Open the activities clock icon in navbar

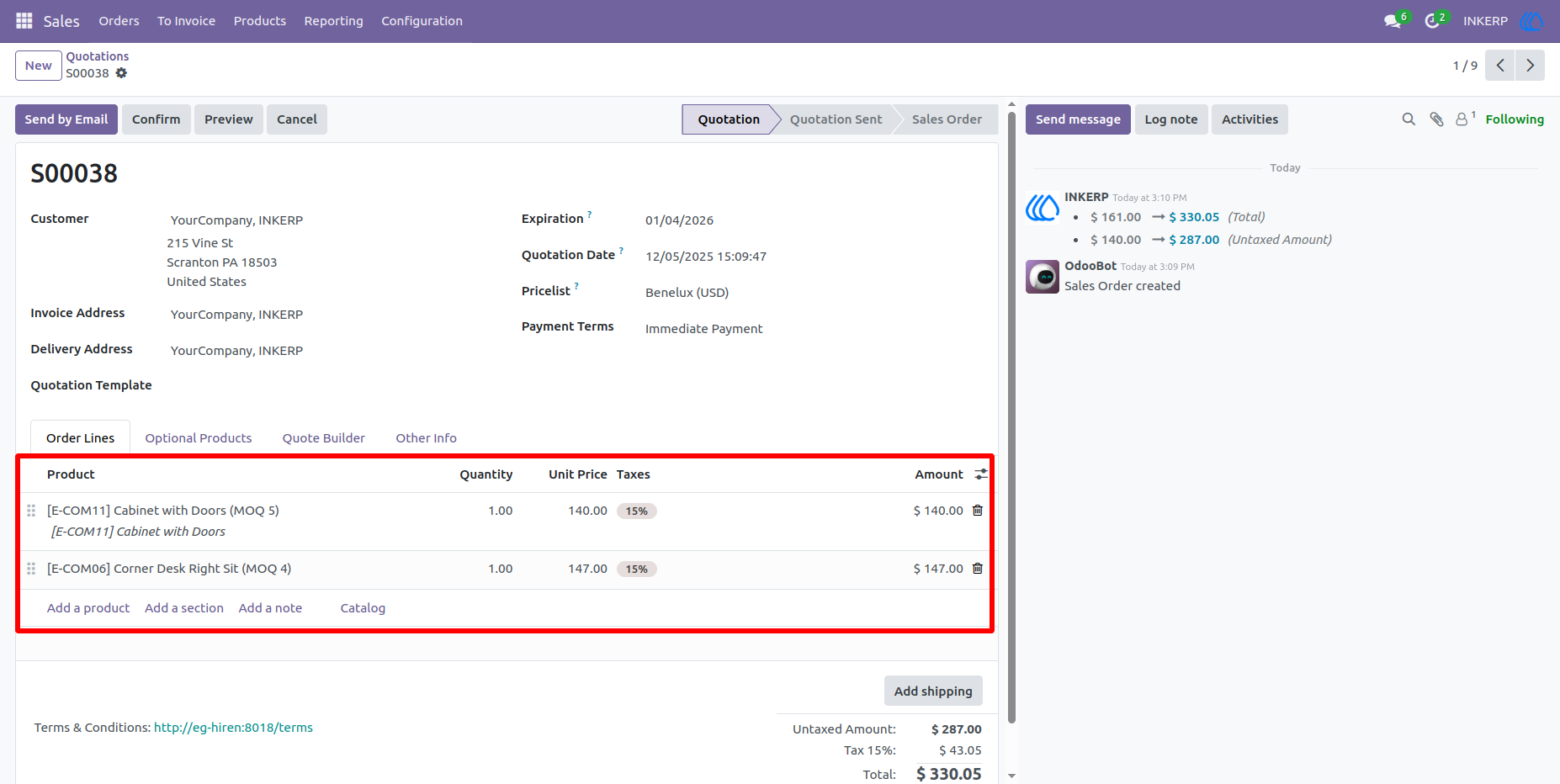[x=1432, y=21]
